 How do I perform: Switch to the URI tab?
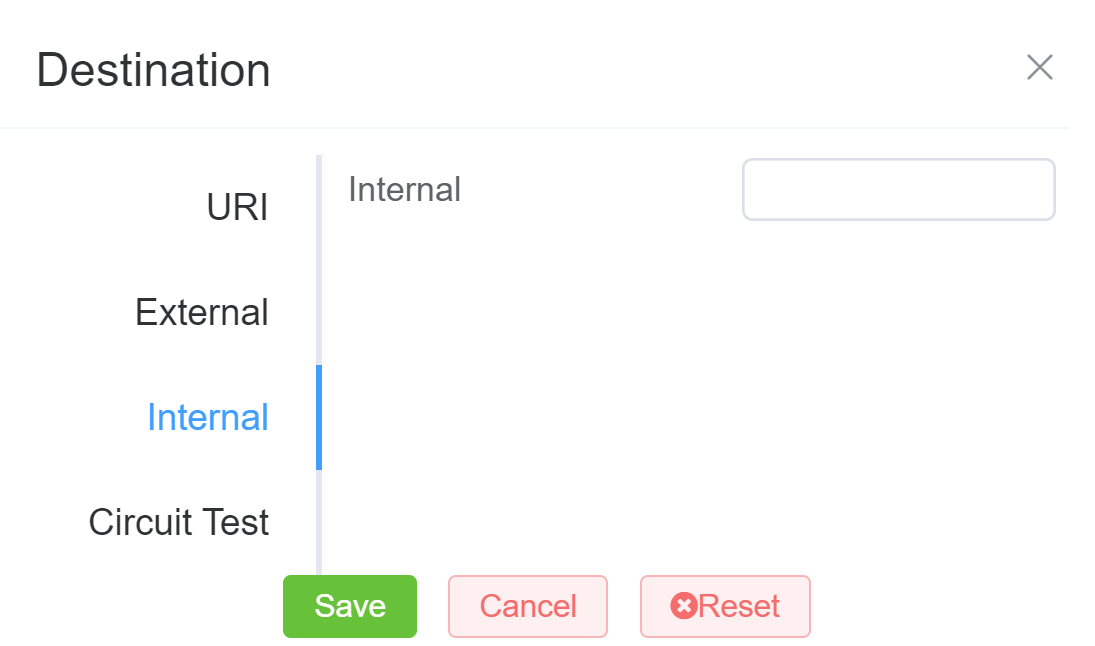[237, 208]
